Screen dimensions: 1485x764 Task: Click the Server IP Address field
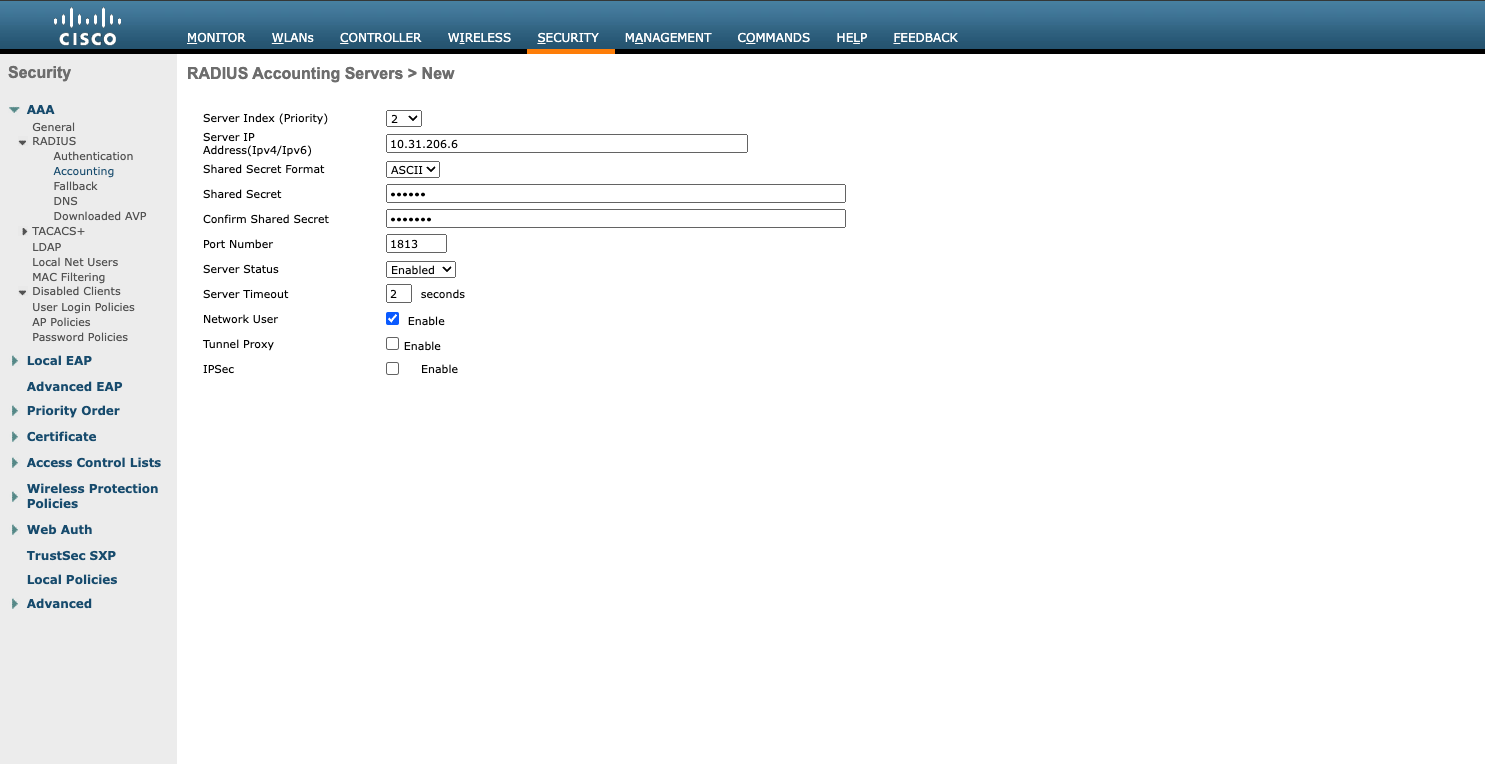[566, 144]
